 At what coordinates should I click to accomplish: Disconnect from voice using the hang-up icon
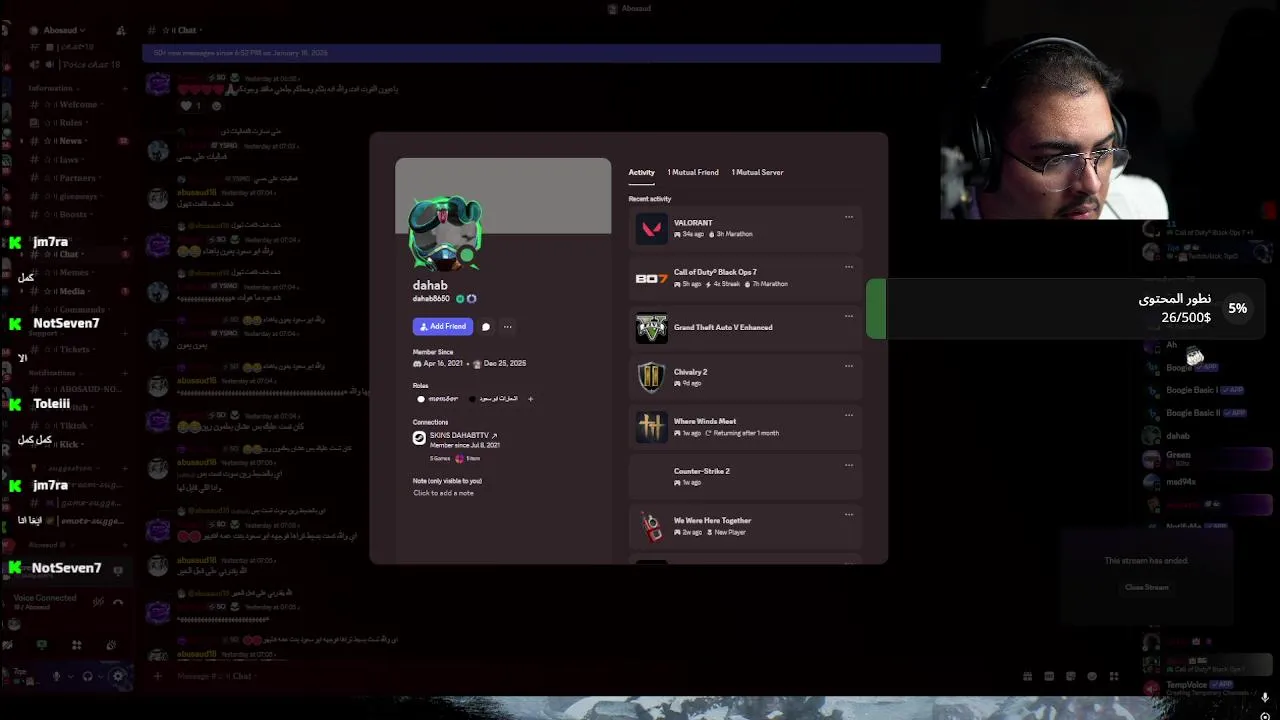click(x=118, y=602)
